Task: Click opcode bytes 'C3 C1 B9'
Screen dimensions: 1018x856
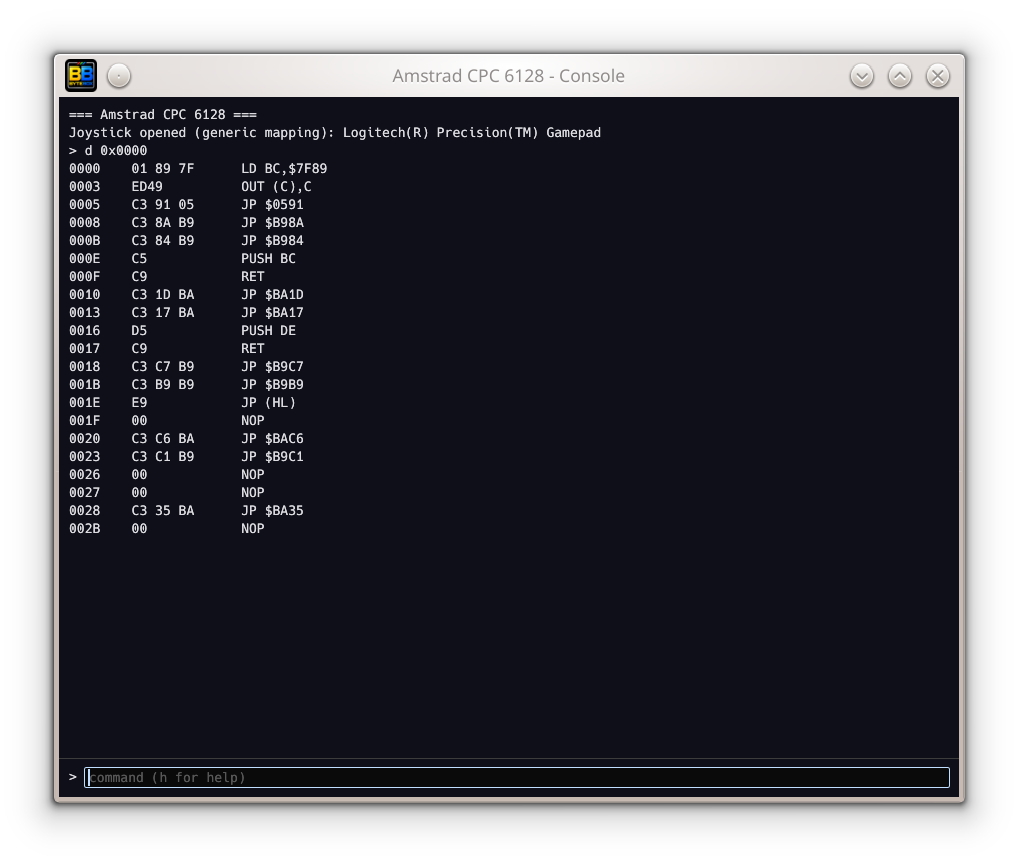Action: tap(163, 457)
